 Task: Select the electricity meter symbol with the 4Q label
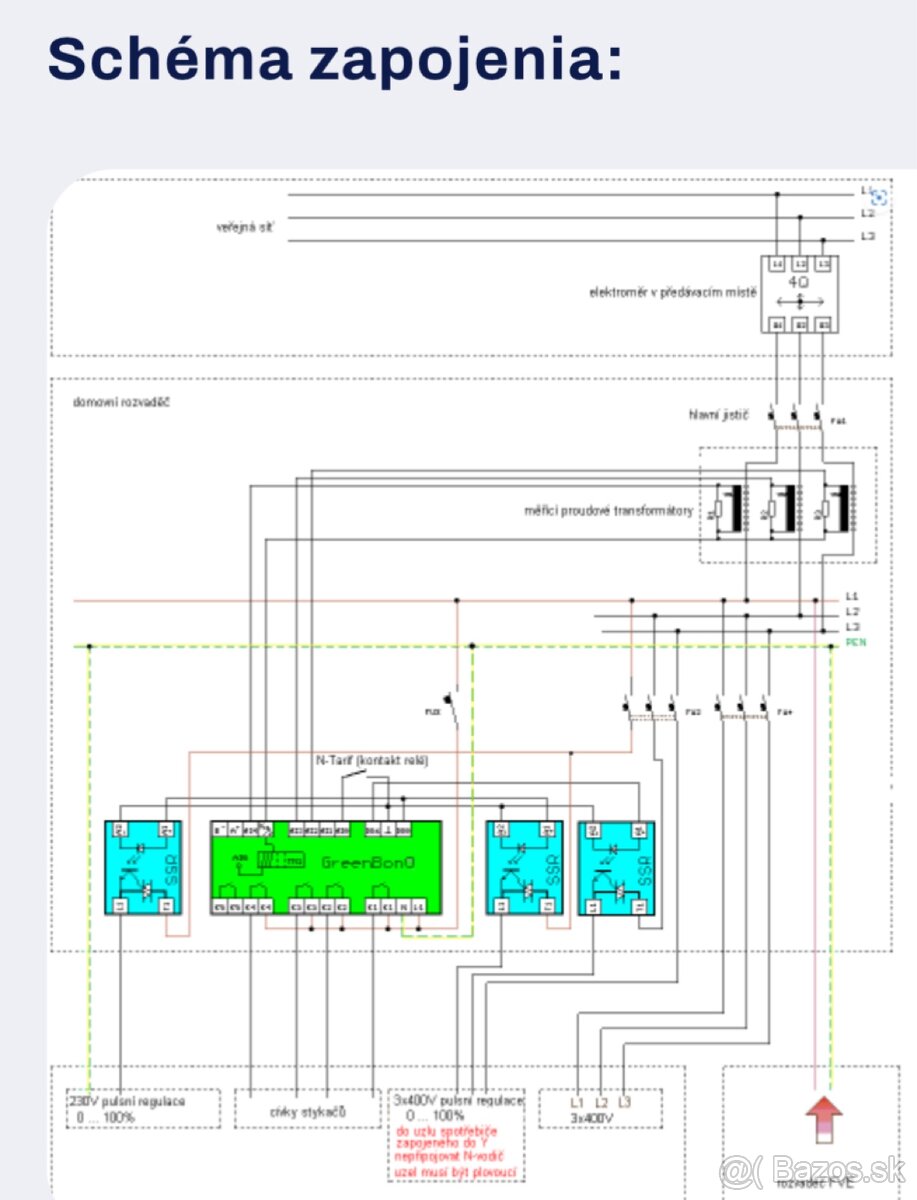pyautogui.click(x=799, y=294)
